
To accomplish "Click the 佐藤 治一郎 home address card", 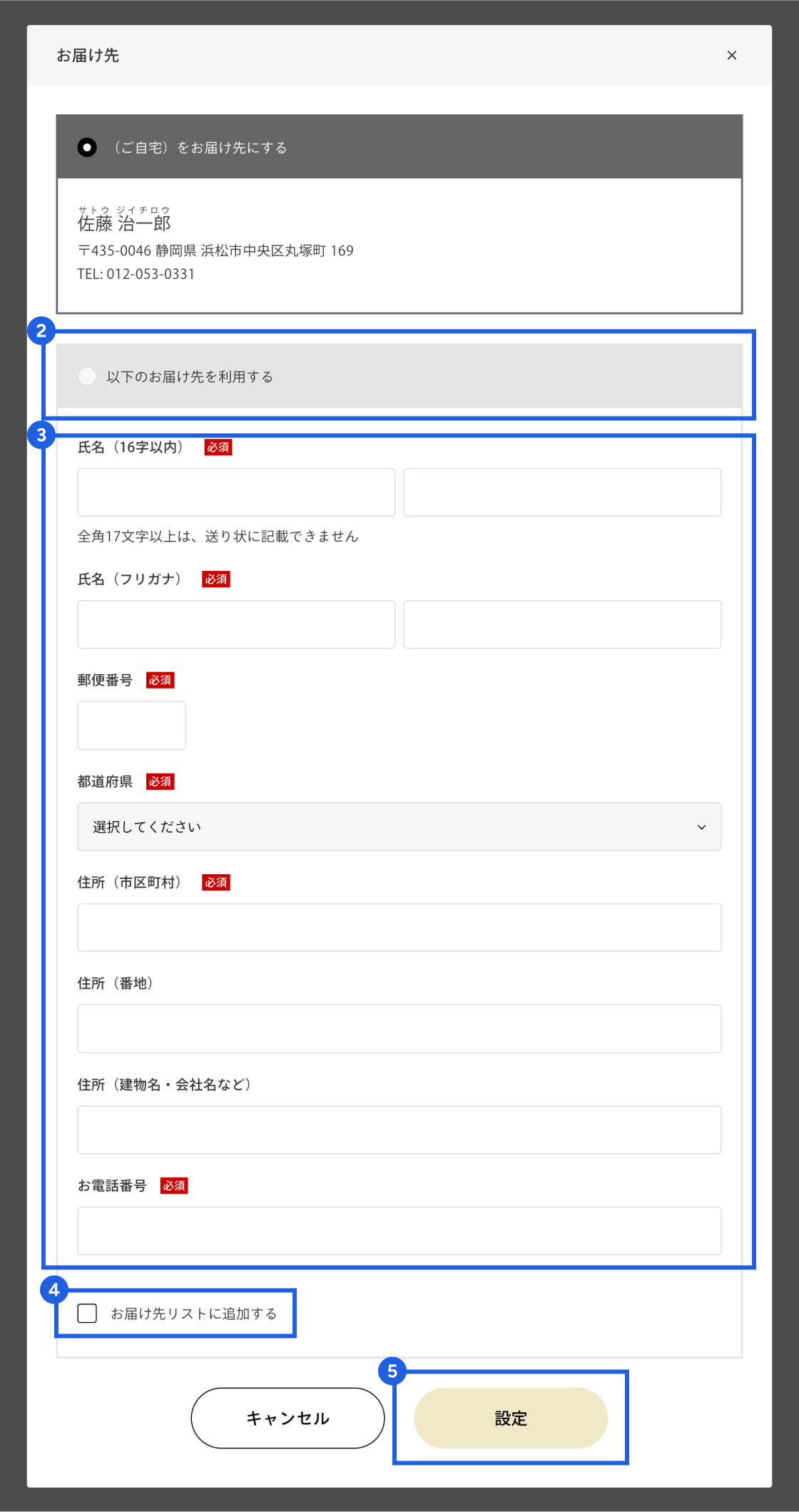I will point(399,244).
